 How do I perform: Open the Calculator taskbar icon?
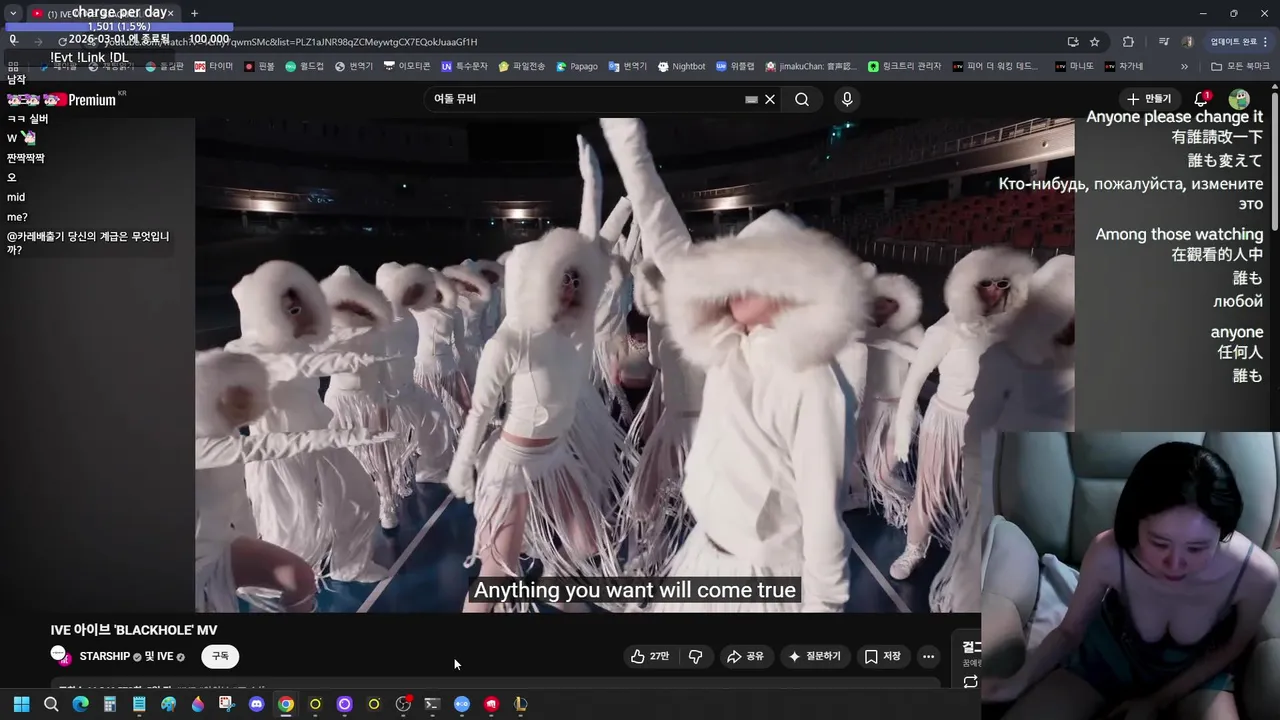click(x=110, y=704)
